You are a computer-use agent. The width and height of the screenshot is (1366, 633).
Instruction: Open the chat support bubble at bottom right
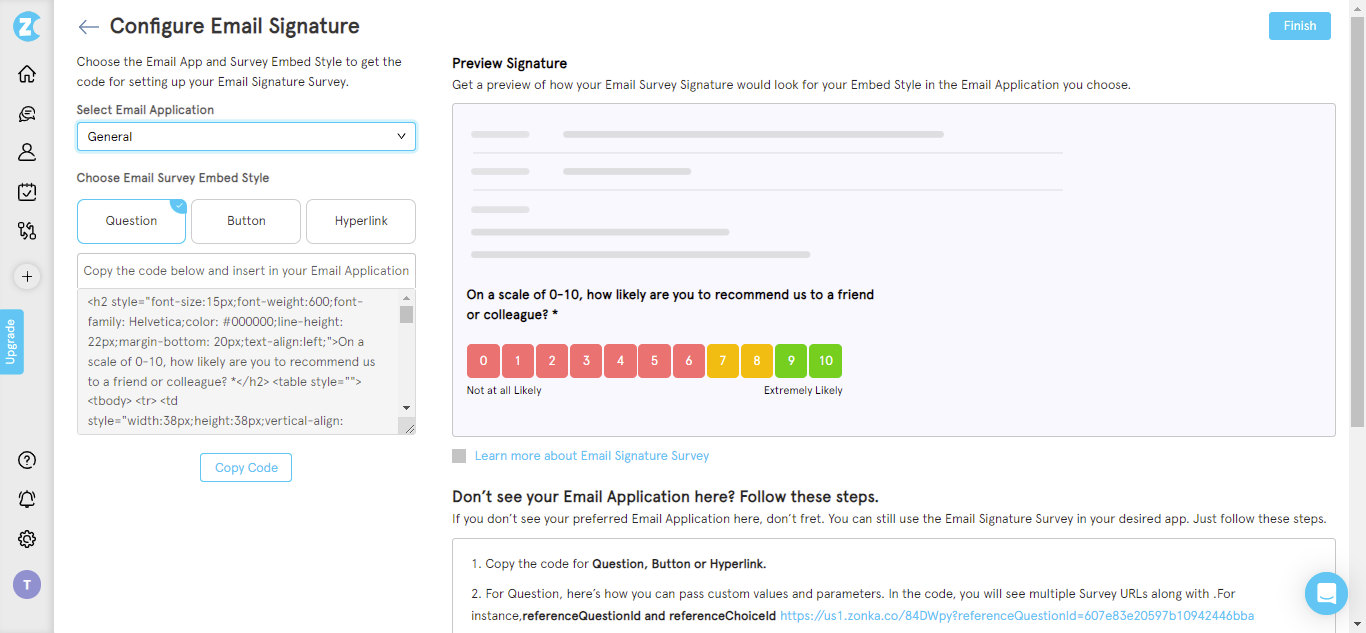point(1326,593)
